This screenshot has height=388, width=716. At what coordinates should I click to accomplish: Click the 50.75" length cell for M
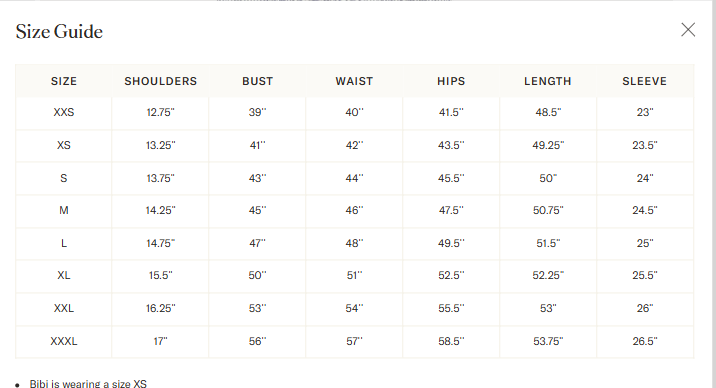pyautogui.click(x=548, y=210)
